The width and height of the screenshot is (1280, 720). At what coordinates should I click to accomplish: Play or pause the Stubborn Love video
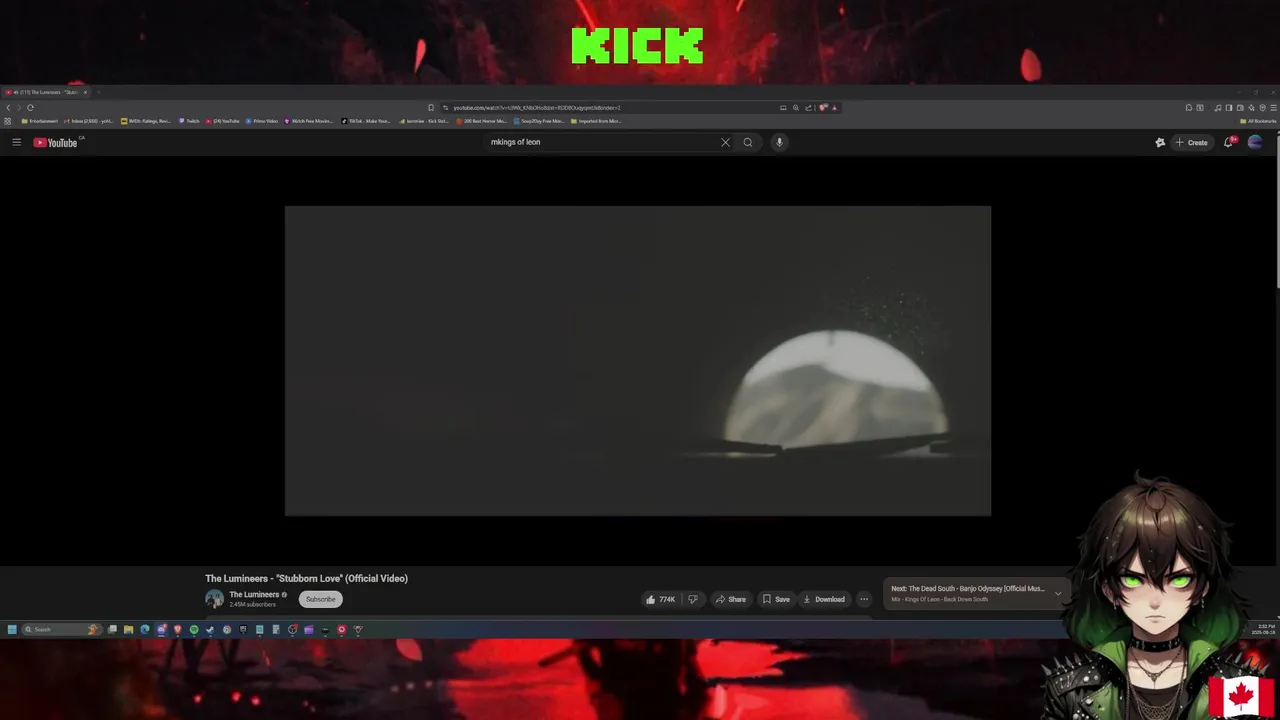pyautogui.click(x=638, y=361)
